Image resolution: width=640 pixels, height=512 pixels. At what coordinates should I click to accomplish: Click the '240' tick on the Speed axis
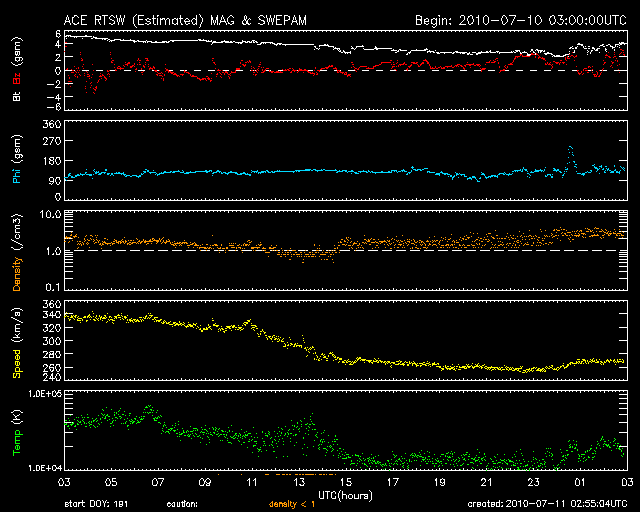(52, 377)
